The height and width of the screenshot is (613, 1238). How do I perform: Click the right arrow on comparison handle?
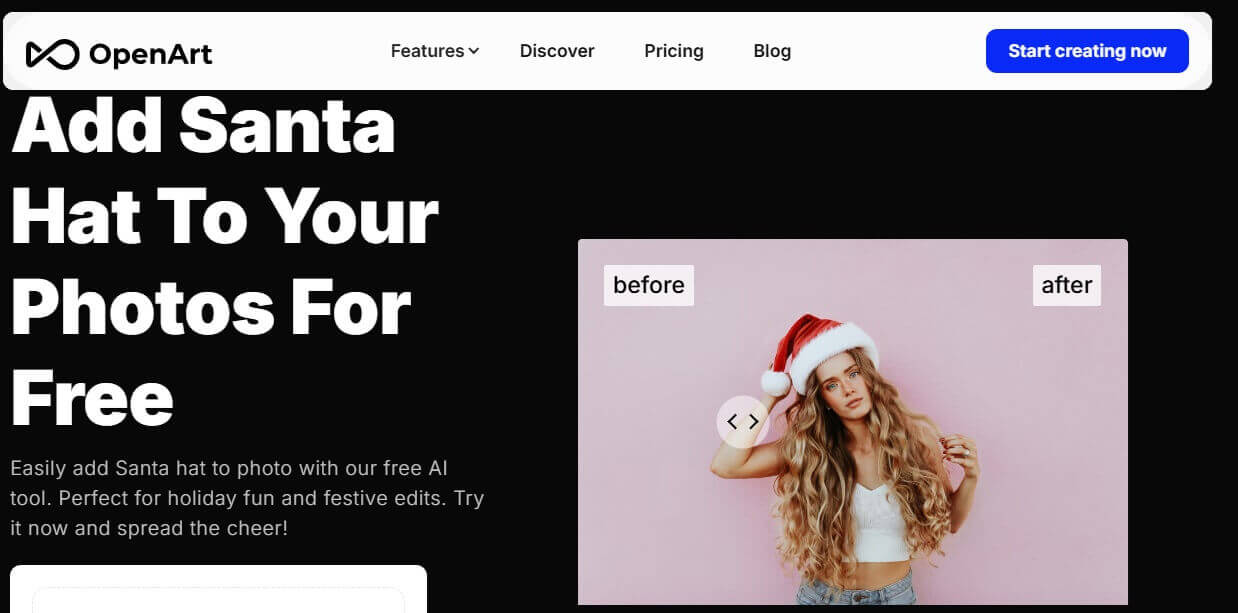coord(754,422)
